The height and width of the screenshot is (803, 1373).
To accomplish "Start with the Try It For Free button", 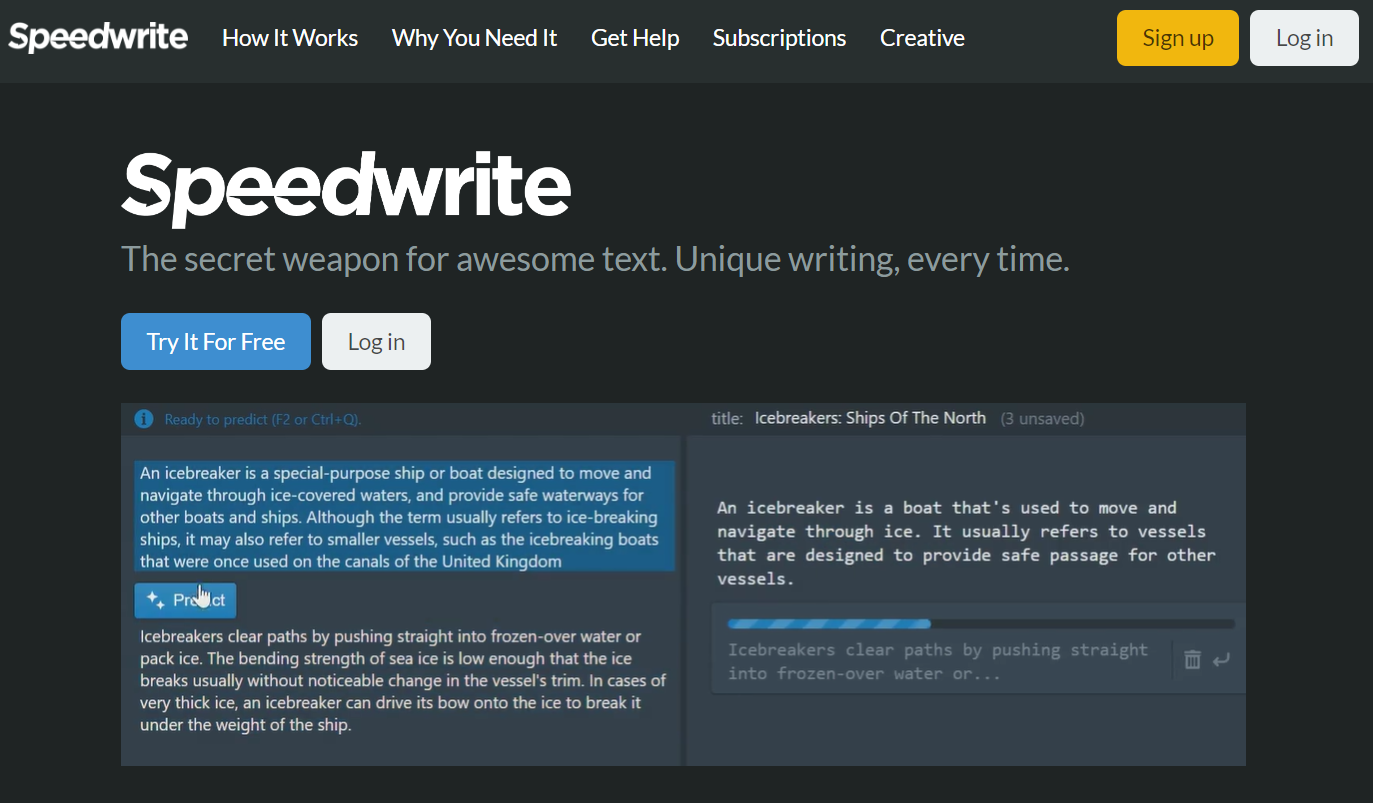I will click(x=216, y=342).
